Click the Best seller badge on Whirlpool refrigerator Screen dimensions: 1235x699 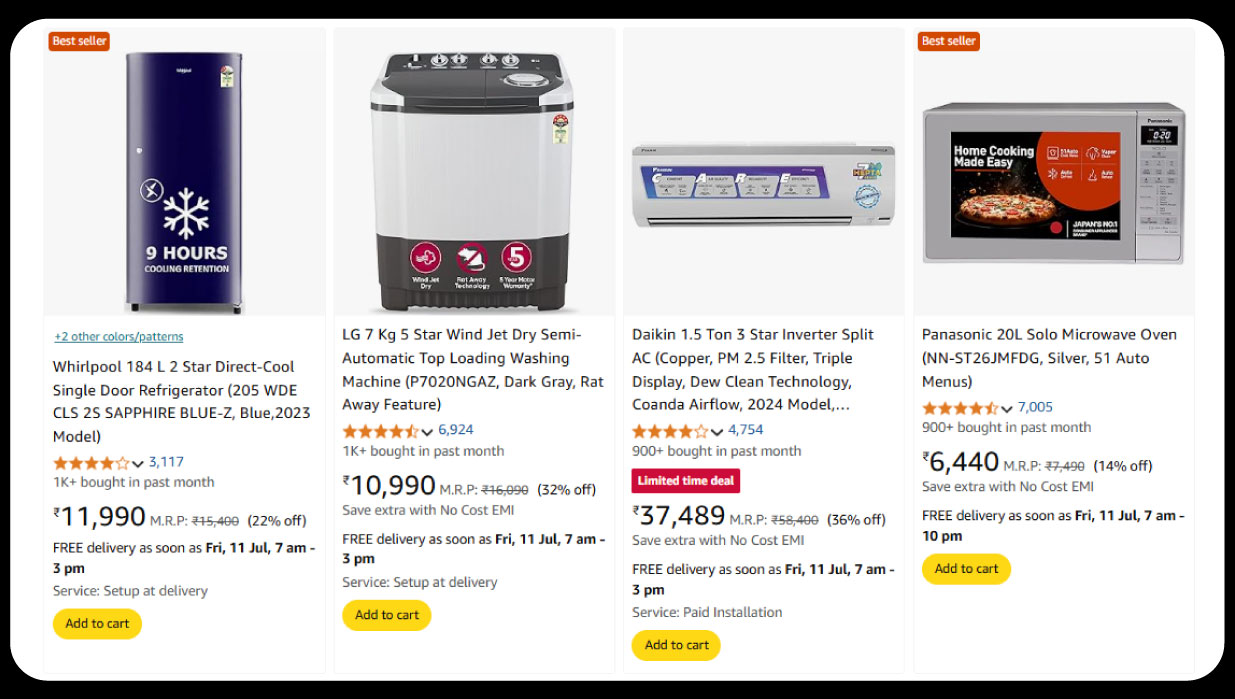click(x=79, y=41)
